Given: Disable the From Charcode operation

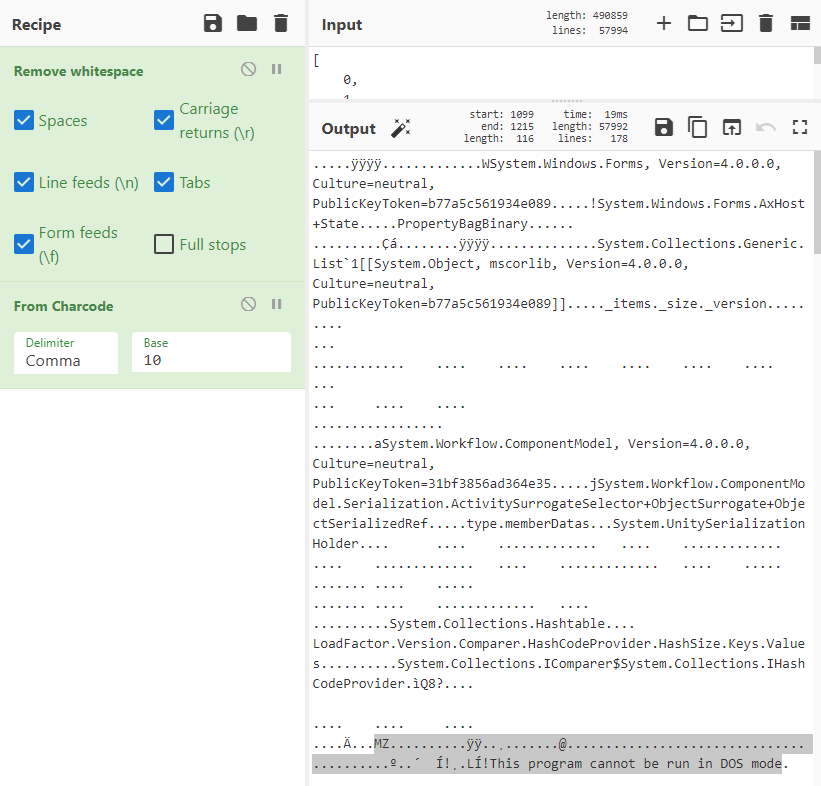Looking at the screenshot, I should [249, 304].
